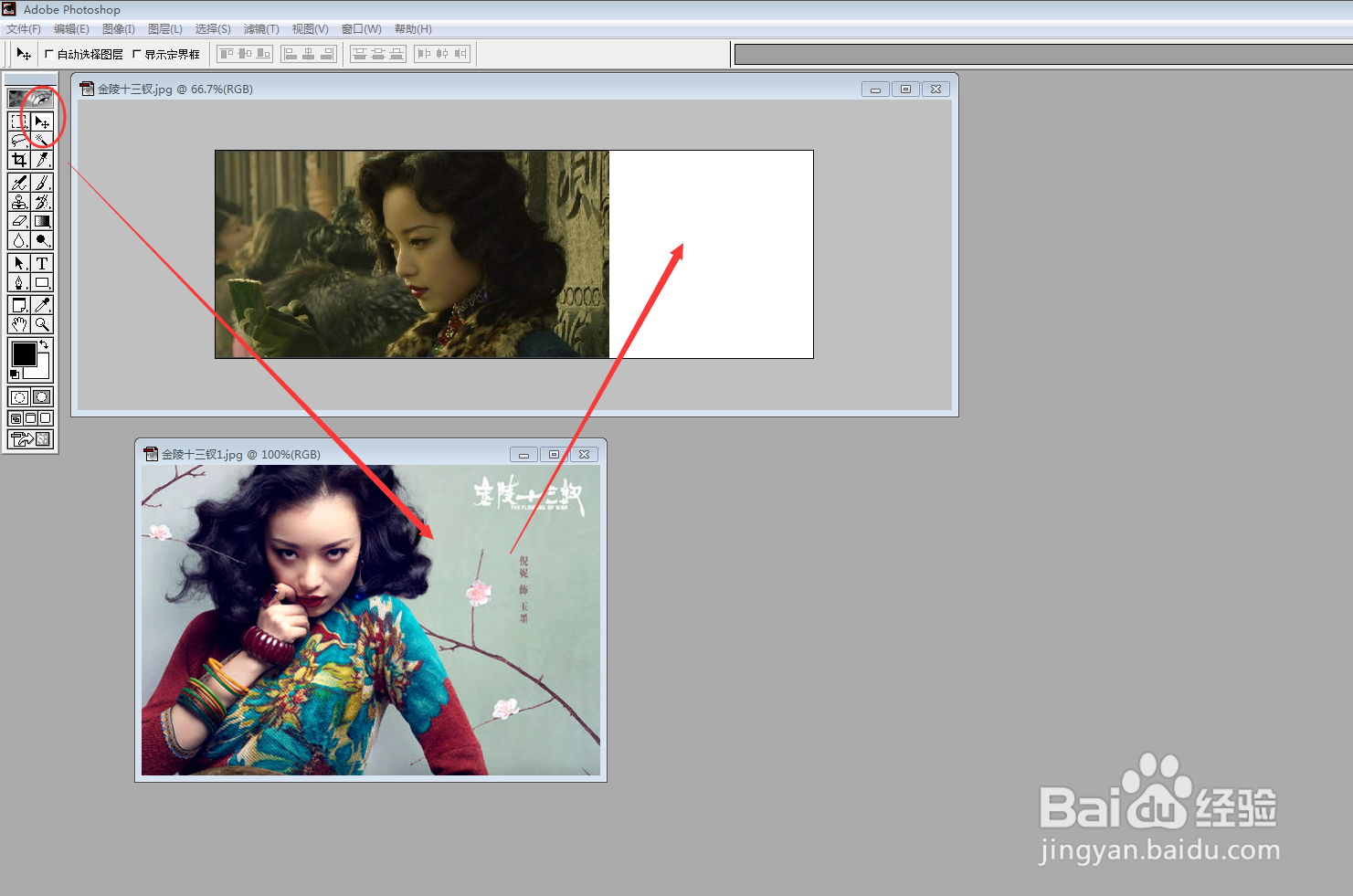The height and width of the screenshot is (896, 1353).
Task: Open the 图层(L) menu
Action: [x=165, y=29]
